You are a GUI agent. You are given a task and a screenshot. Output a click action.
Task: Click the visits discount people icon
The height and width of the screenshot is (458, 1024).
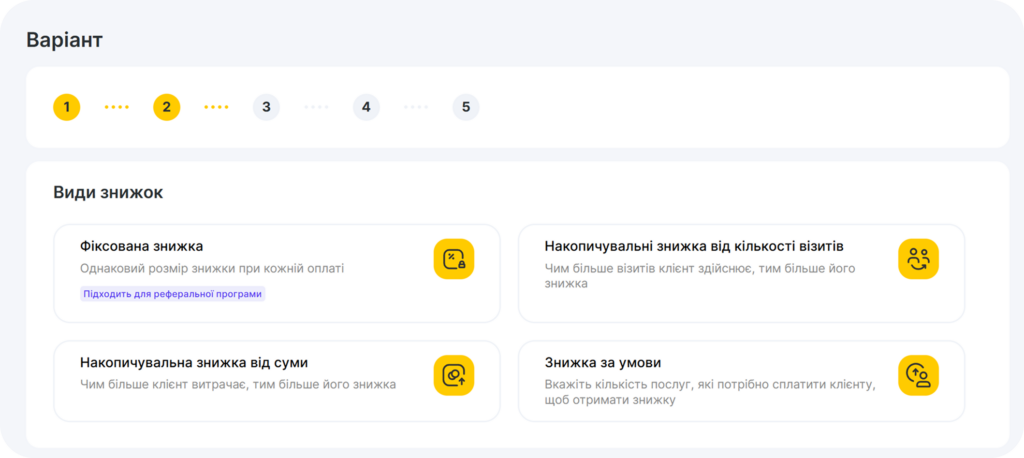(918, 259)
